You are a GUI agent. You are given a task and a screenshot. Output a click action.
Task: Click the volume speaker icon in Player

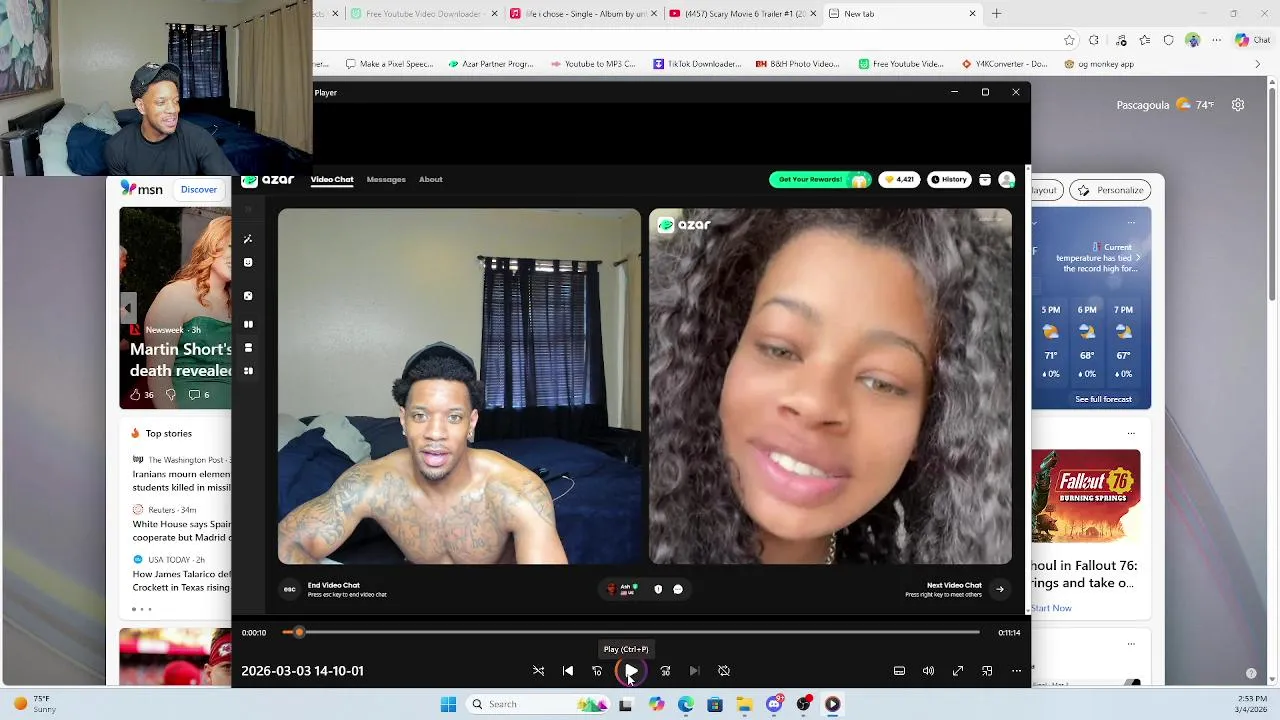pos(928,671)
